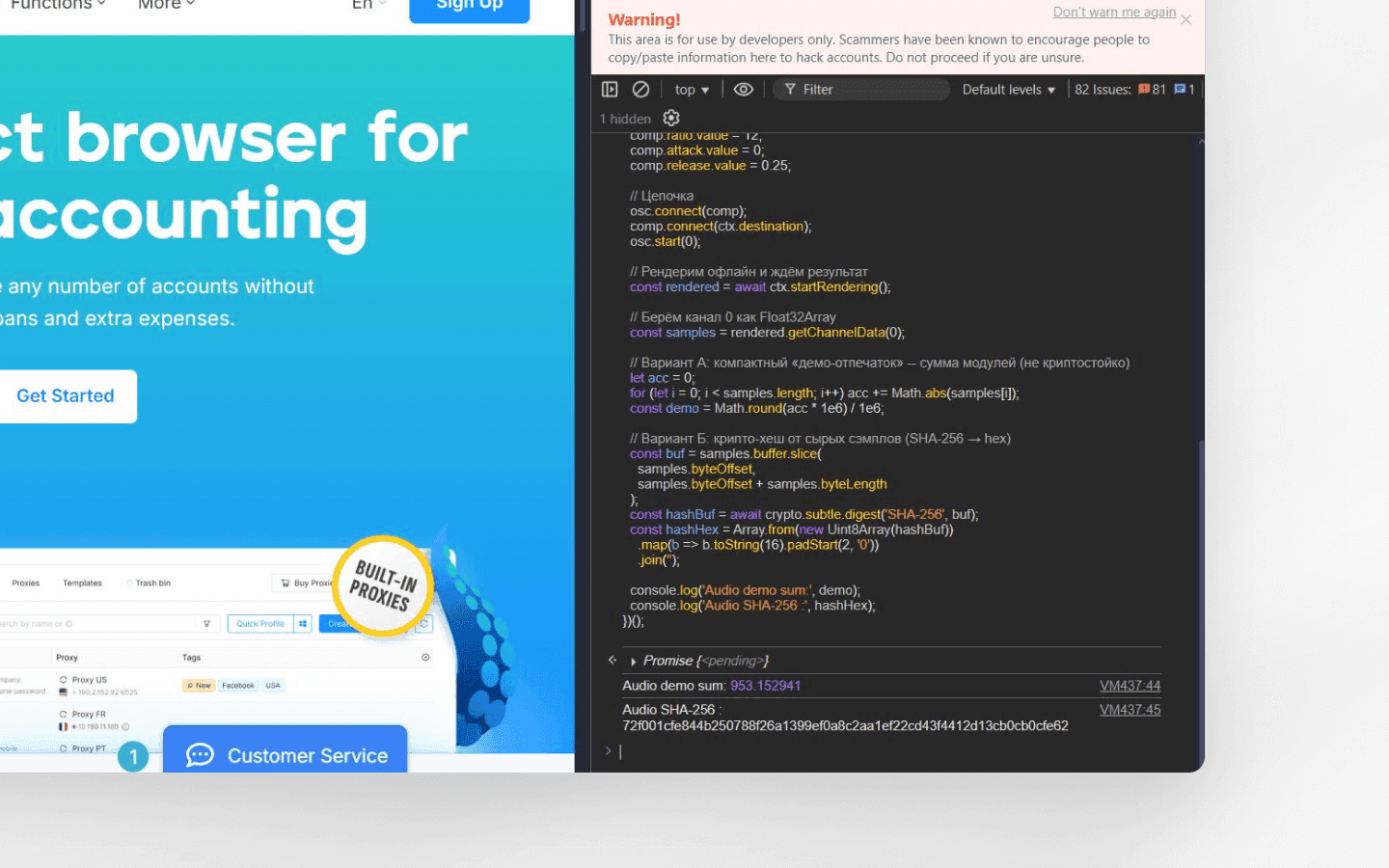Select the Templates tab in dashboard preview
This screenshot has width=1389, height=868.
pyautogui.click(x=82, y=583)
